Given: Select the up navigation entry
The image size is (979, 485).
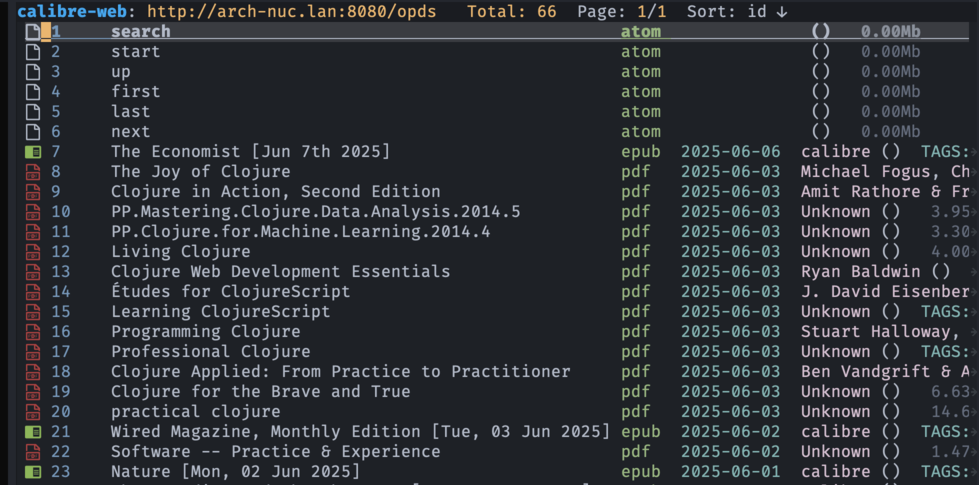Looking at the screenshot, I should coord(121,72).
